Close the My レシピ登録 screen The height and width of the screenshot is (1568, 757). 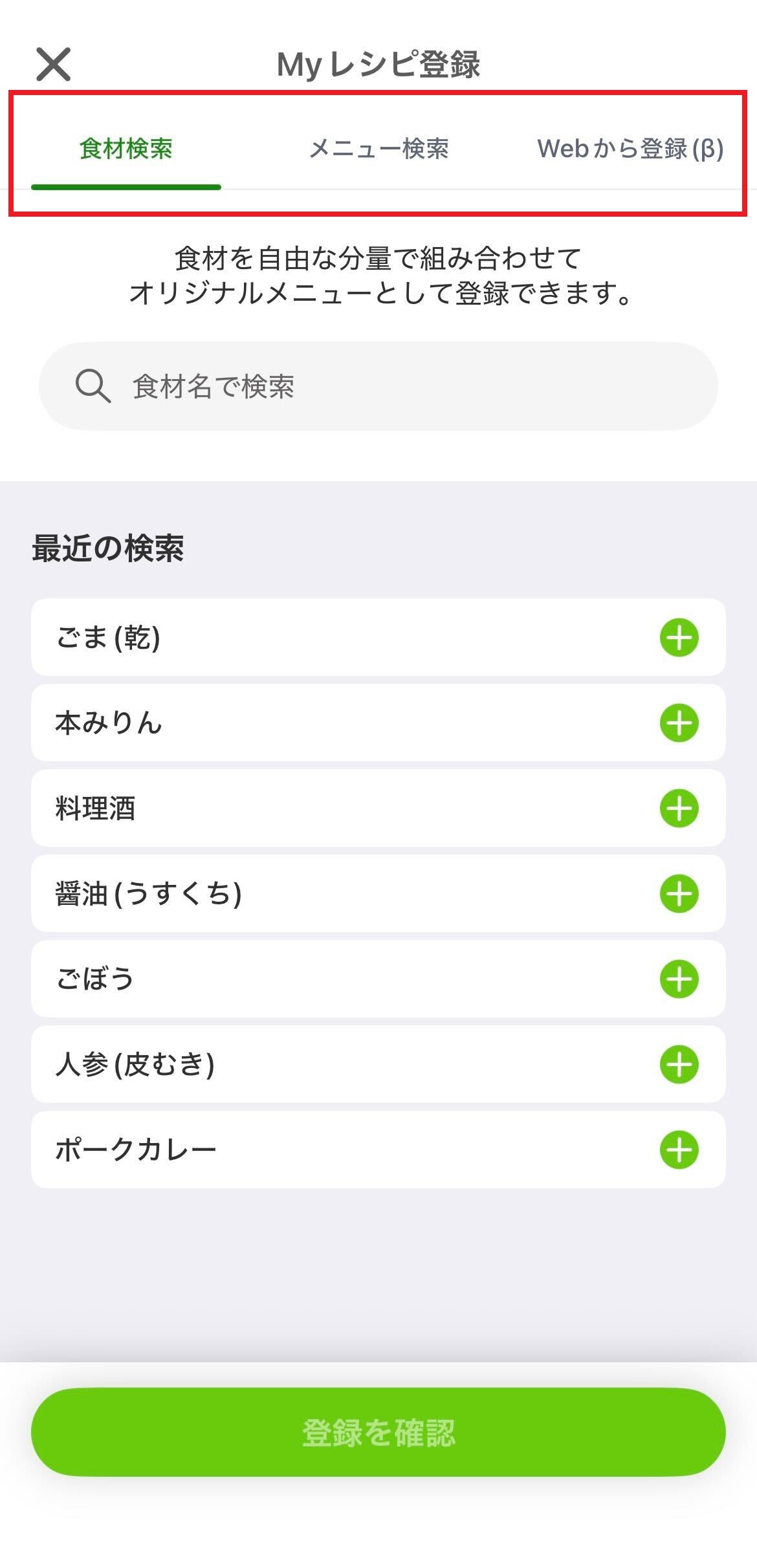coord(53,64)
